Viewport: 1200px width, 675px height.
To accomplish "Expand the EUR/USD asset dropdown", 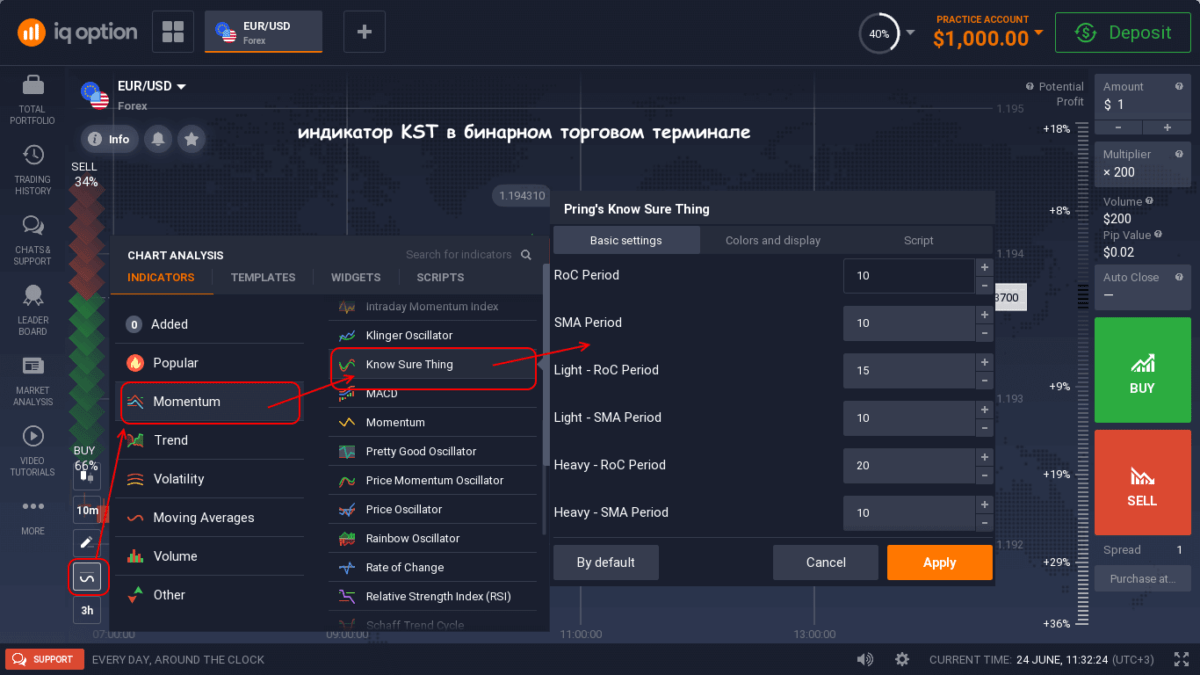I will pyautogui.click(x=181, y=87).
